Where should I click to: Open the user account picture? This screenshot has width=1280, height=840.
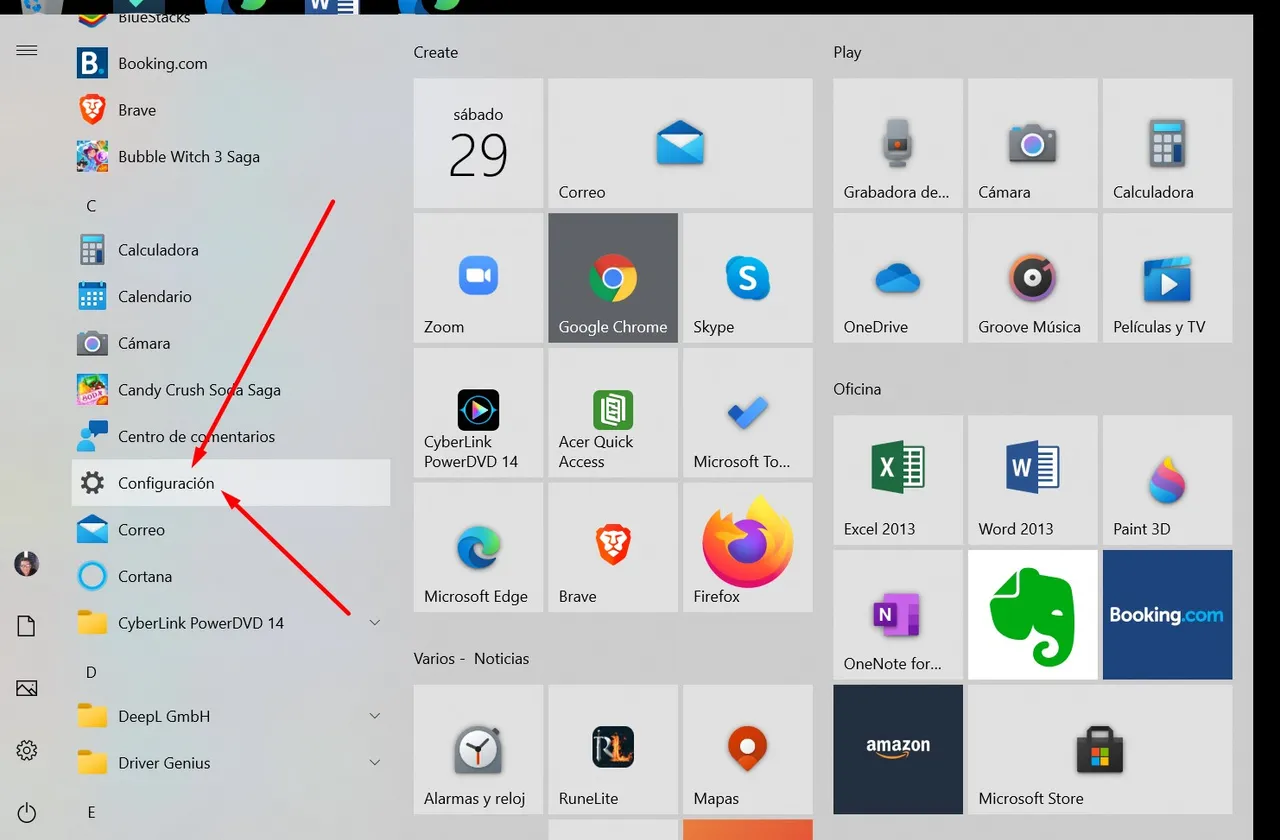pos(27,563)
